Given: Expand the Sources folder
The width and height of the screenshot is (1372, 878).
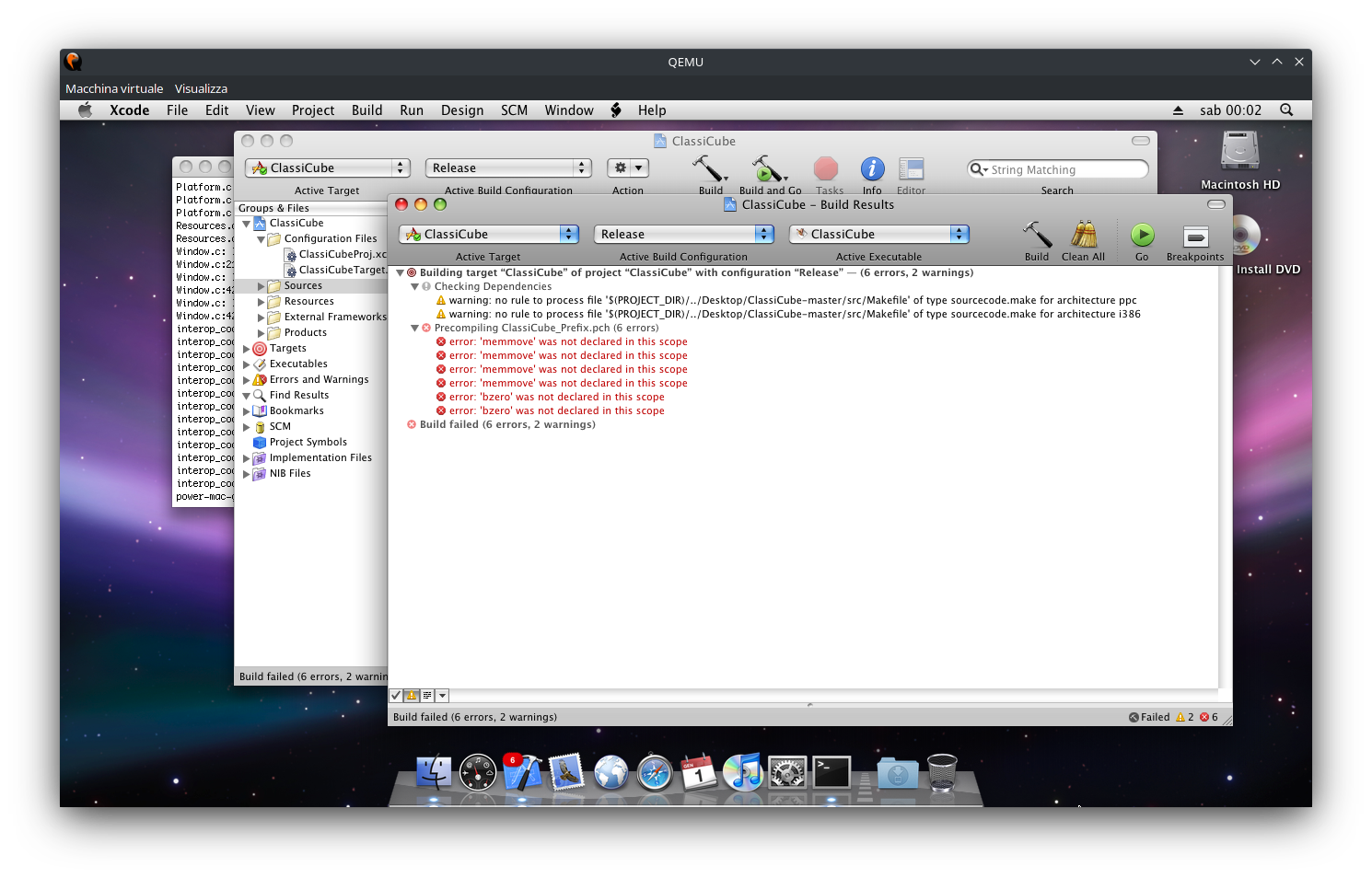Looking at the screenshot, I should [261, 286].
